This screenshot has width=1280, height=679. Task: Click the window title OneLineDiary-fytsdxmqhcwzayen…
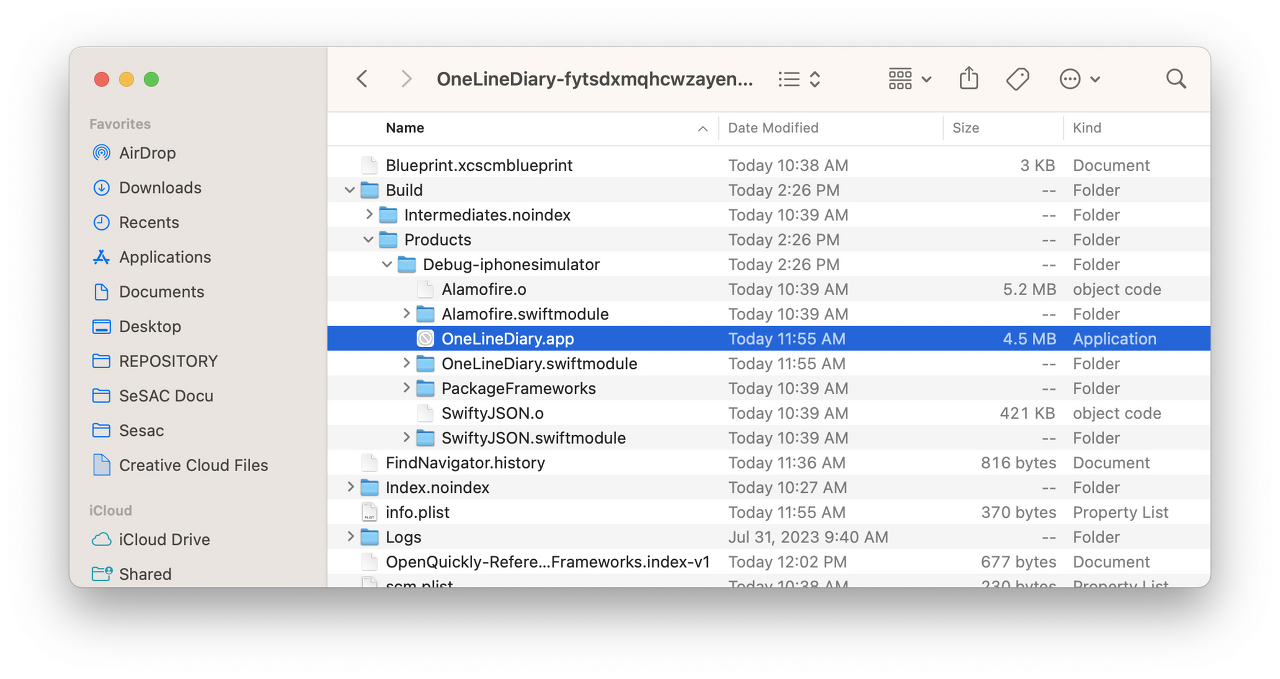click(x=595, y=79)
